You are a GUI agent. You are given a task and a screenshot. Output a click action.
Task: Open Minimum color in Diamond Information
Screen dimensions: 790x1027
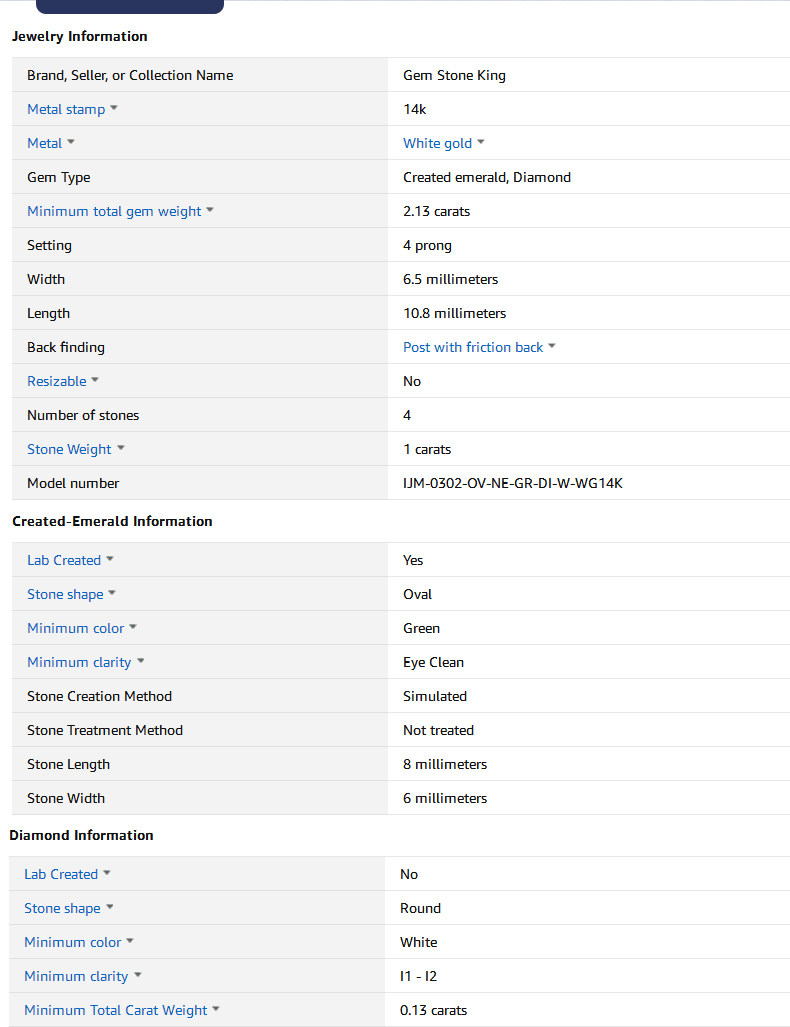point(72,942)
